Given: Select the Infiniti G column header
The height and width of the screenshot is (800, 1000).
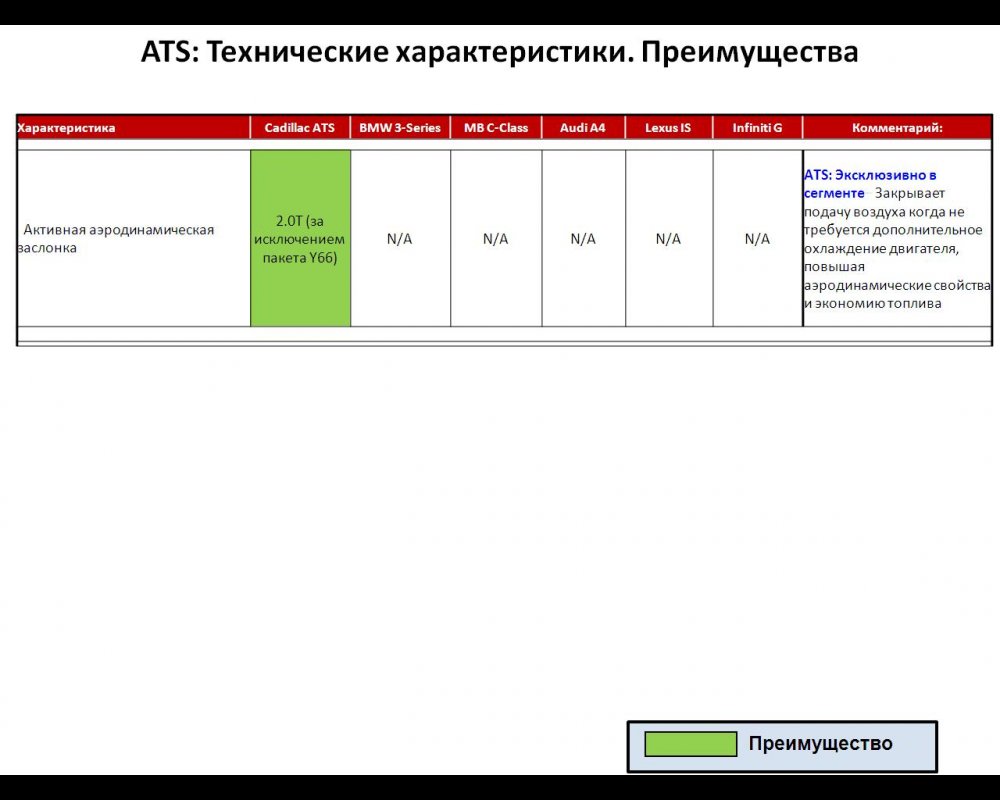Looking at the screenshot, I should 757,127.
